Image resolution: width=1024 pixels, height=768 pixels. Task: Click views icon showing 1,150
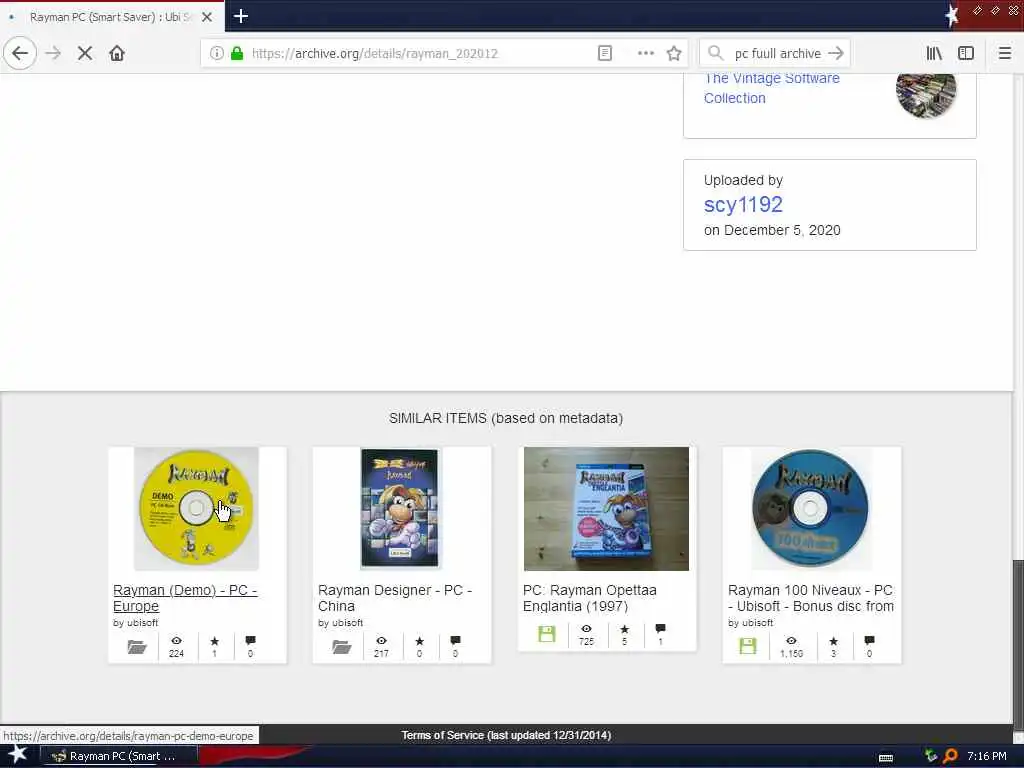coord(792,641)
